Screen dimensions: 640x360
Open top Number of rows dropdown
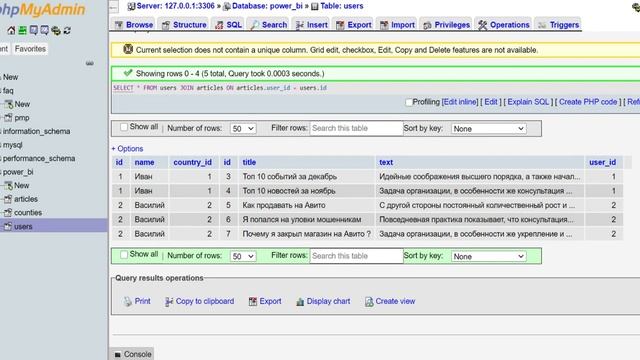243,129
